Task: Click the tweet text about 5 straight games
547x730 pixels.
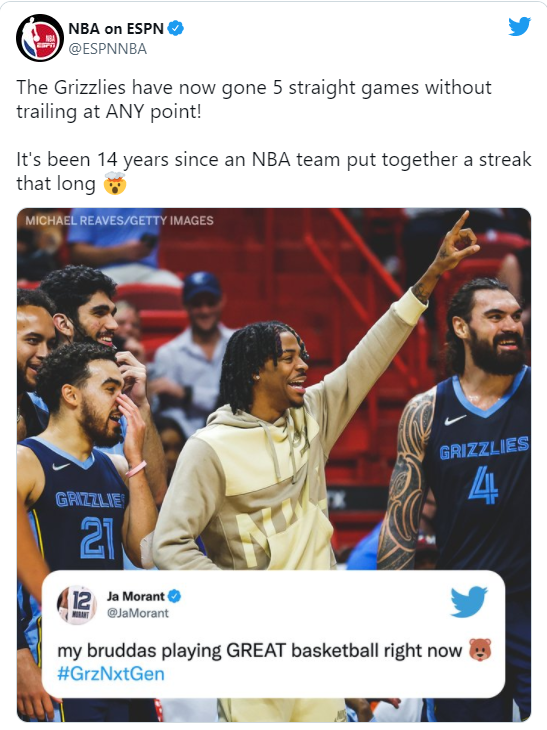Action: 254,100
